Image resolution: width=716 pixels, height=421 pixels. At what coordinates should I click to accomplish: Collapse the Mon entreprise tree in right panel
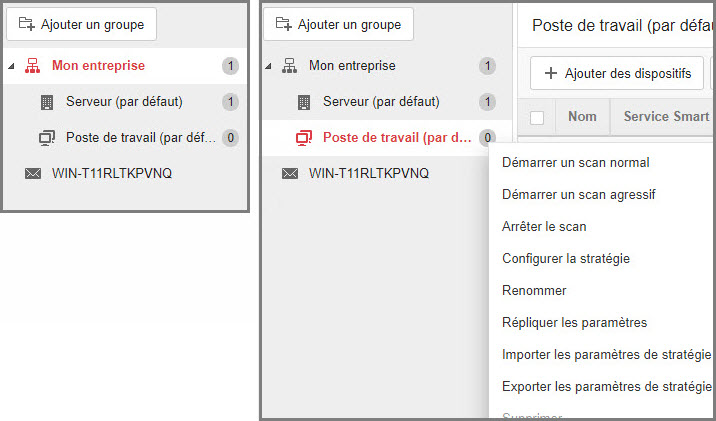point(269,67)
